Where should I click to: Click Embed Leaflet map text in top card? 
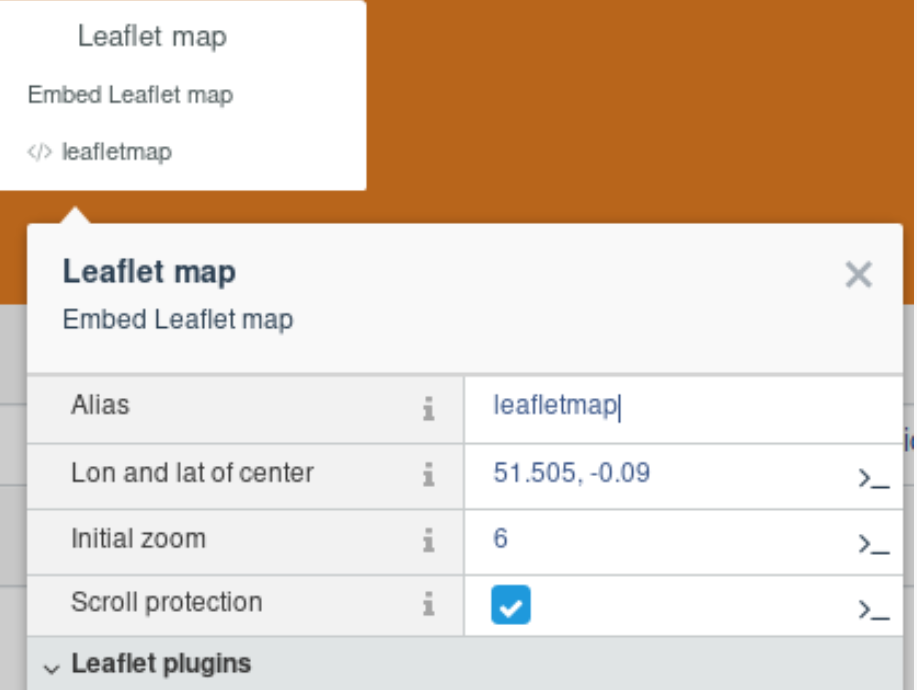(x=130, y=95)
